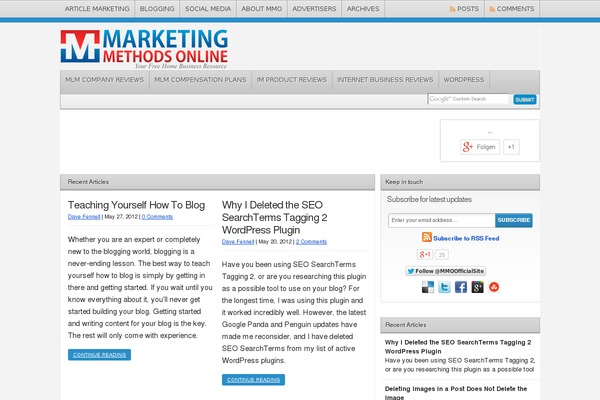Open the 0 Comments link
This screenshot has width=600, height=400.
(157, 217)
